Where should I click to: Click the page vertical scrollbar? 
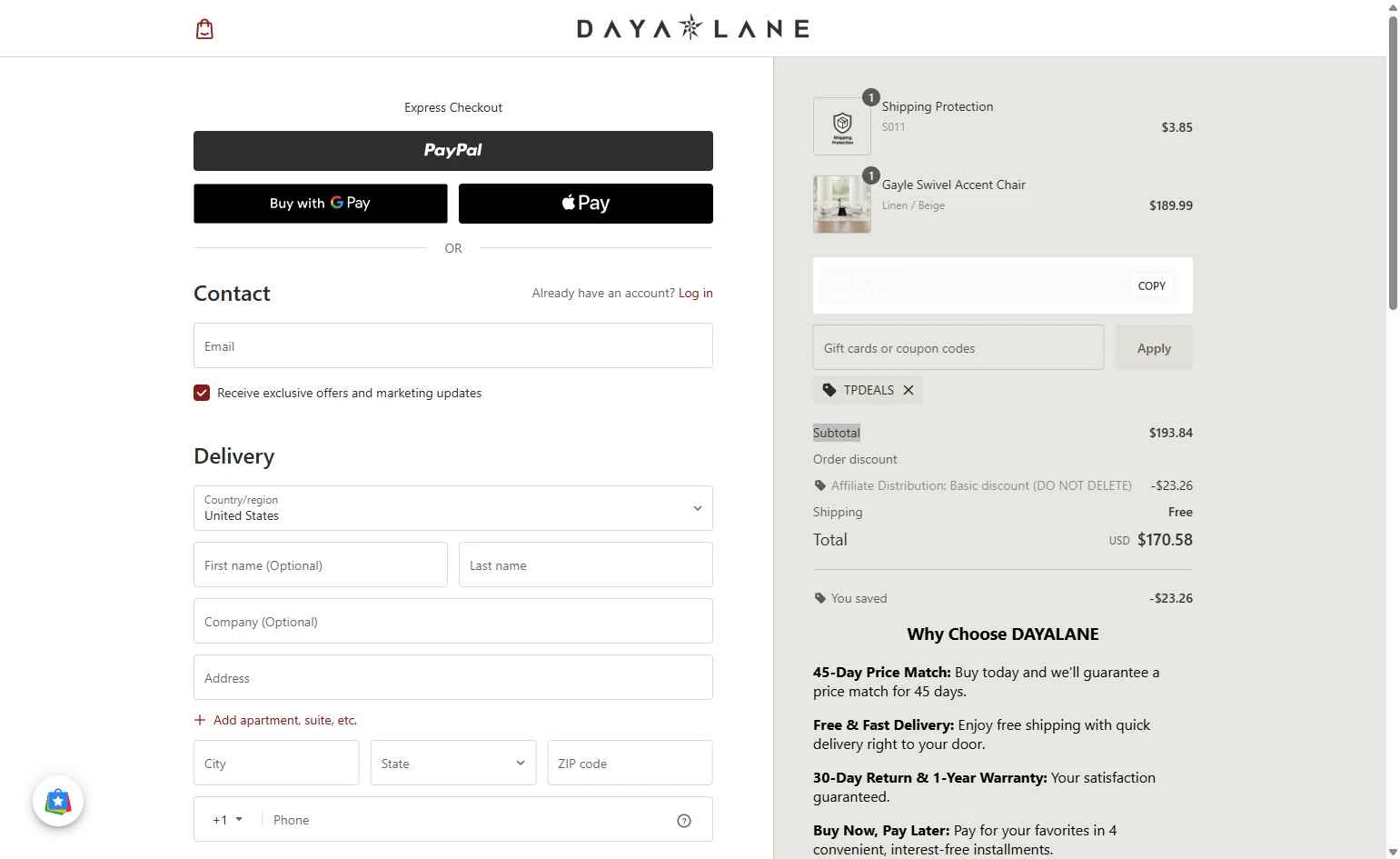point(1393,164)
